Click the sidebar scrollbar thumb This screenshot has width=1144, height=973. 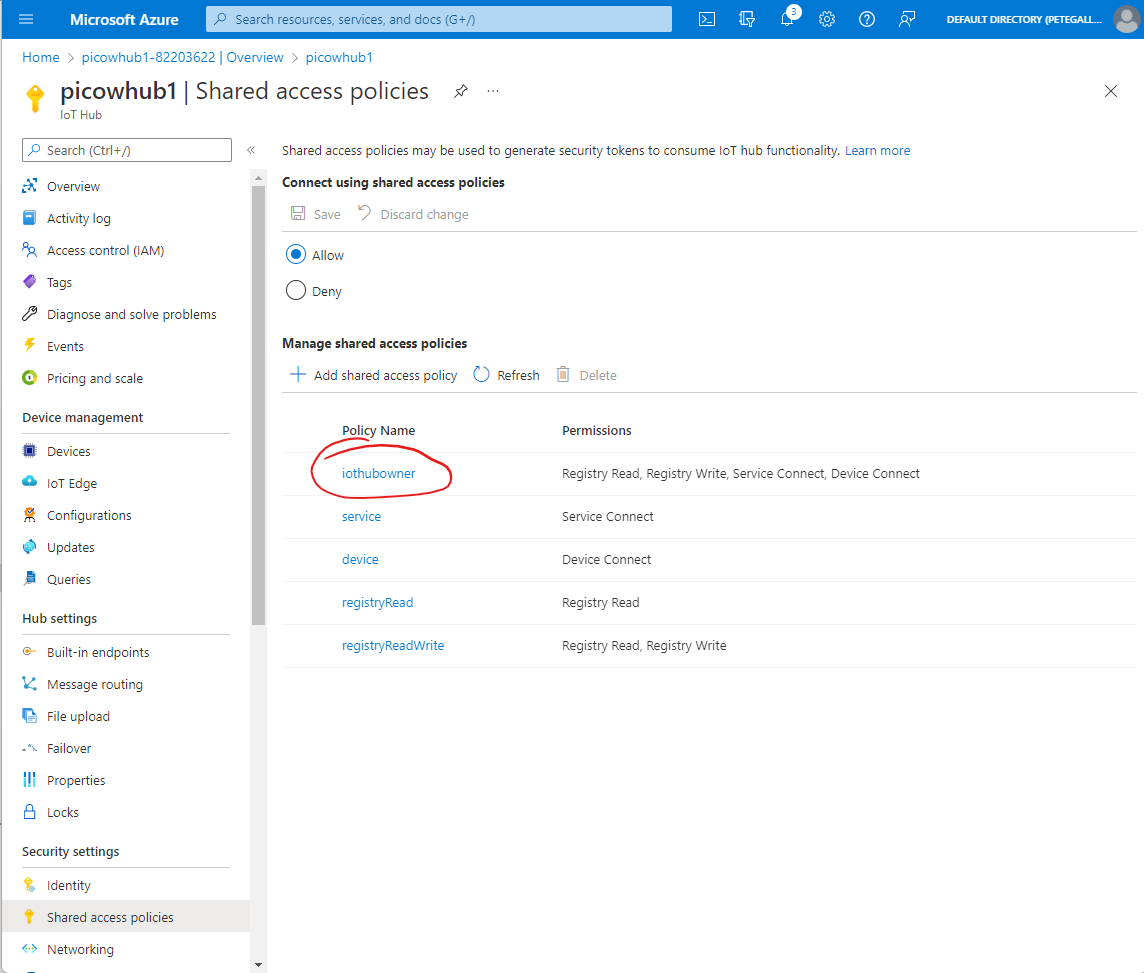pyautogui.click(x=258, y=405)
